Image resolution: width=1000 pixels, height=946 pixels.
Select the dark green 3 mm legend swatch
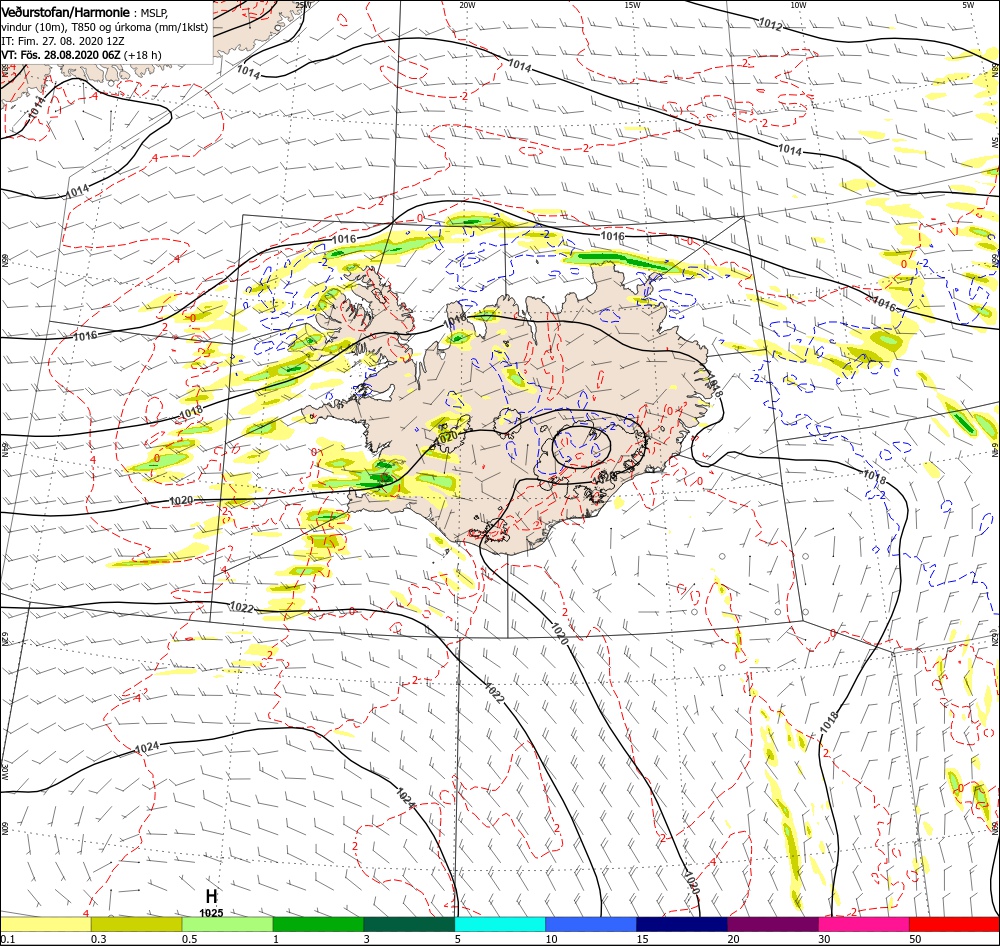409,924
